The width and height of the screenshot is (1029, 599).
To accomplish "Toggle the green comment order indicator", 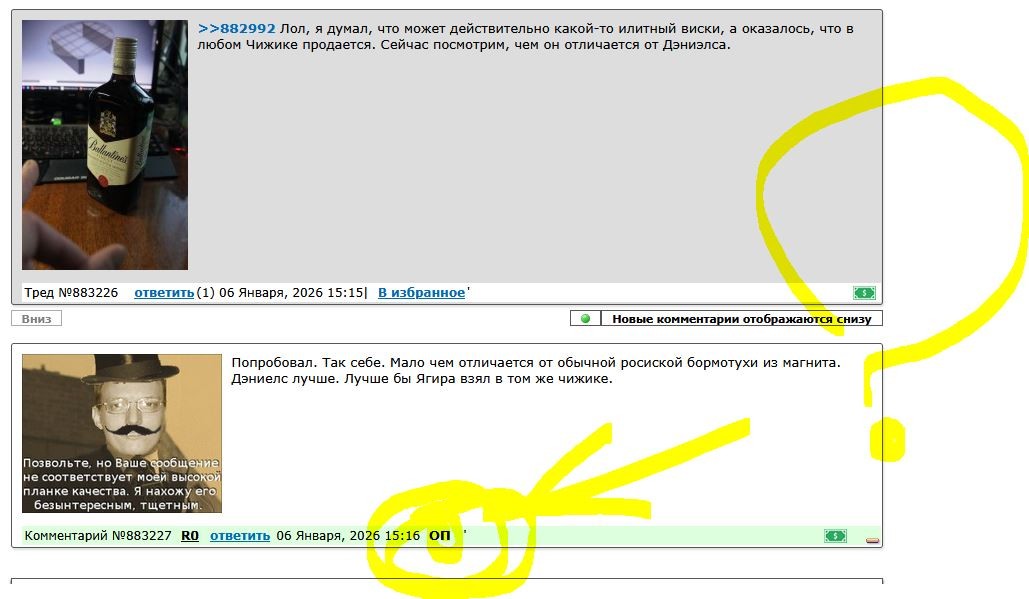I will point(585,319).
